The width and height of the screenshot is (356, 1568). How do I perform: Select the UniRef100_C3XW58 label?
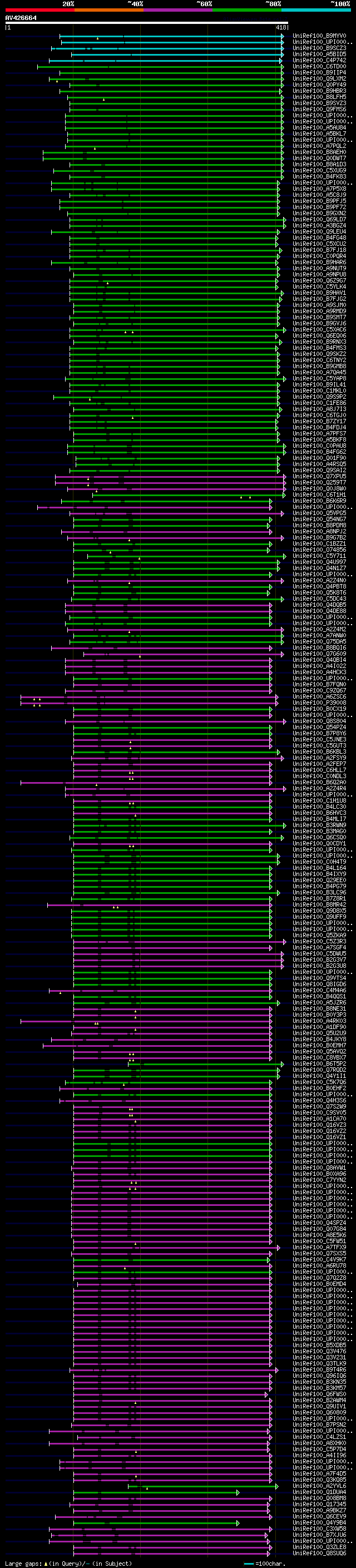tap(319, 1529)
